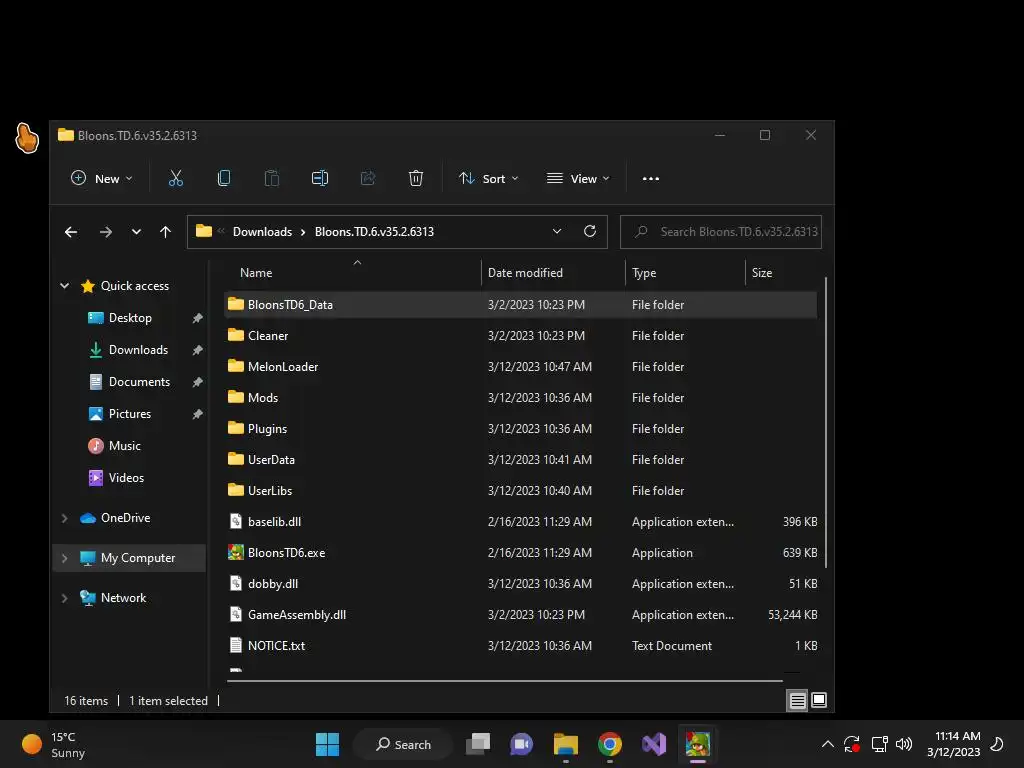Click the Windows Start button
The width and height of the screenshot is (1024, 768).
click(327, 744)
